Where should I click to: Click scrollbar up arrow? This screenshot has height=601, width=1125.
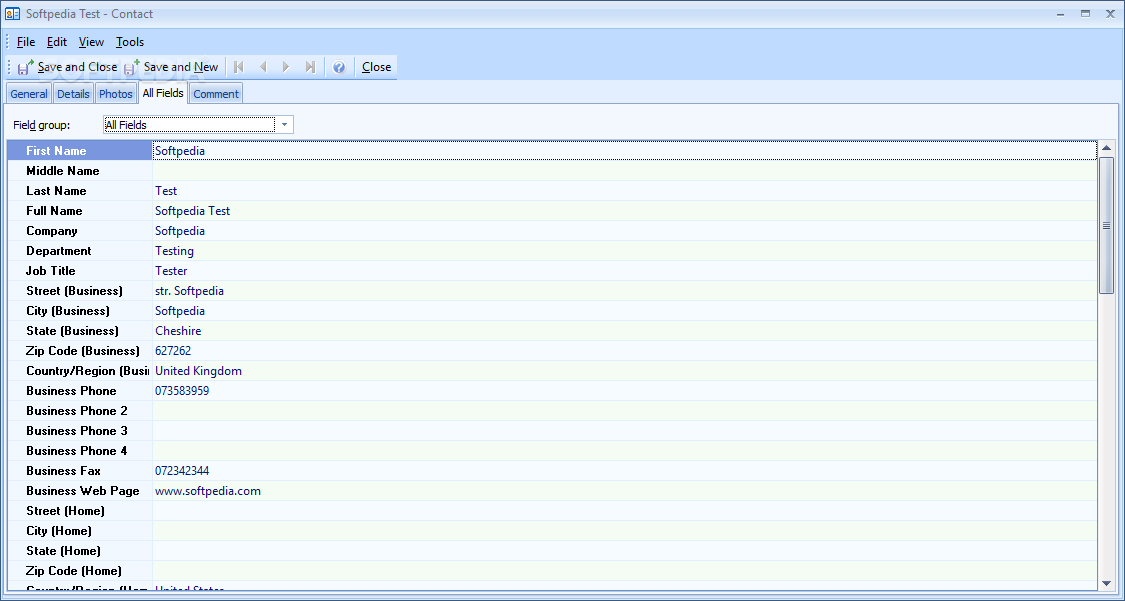(x=1106, y=148)
